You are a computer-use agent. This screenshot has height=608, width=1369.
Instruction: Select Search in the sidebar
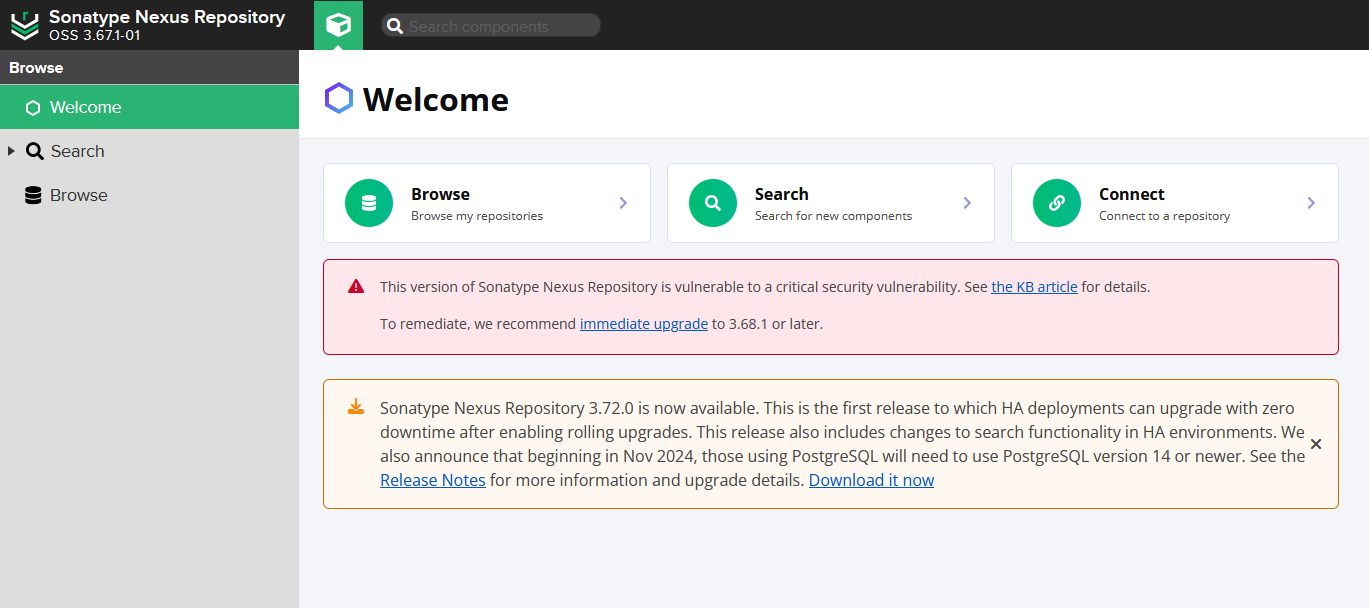149,151
